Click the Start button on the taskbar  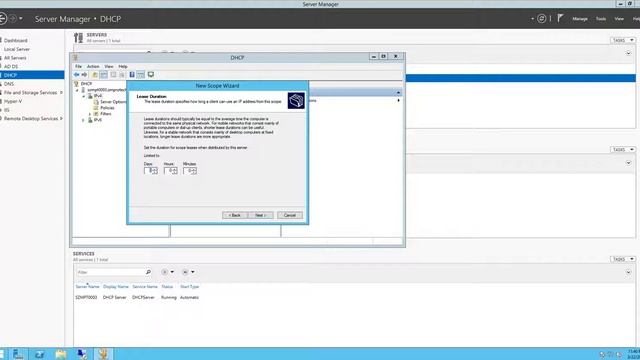(2, 354)
